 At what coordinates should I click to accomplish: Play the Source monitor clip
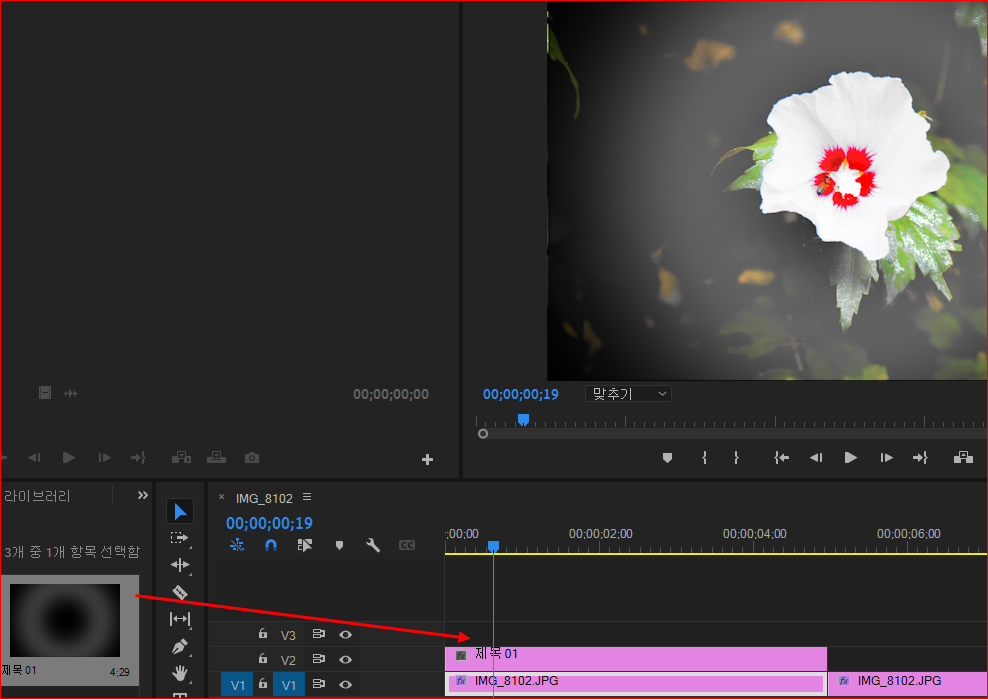69,458
